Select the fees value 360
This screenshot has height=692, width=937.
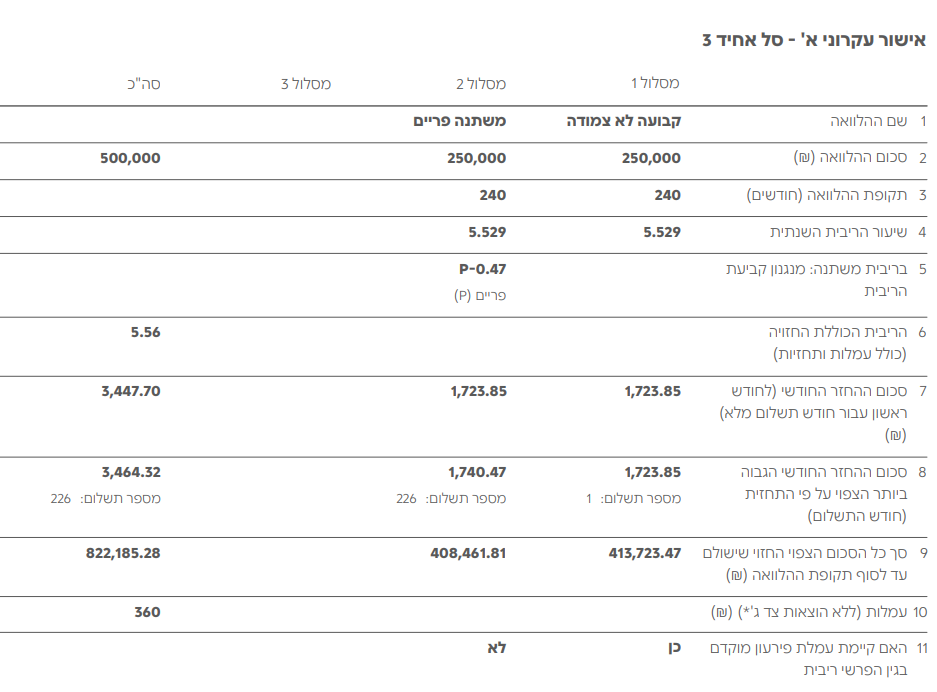[x=147, y=611]
